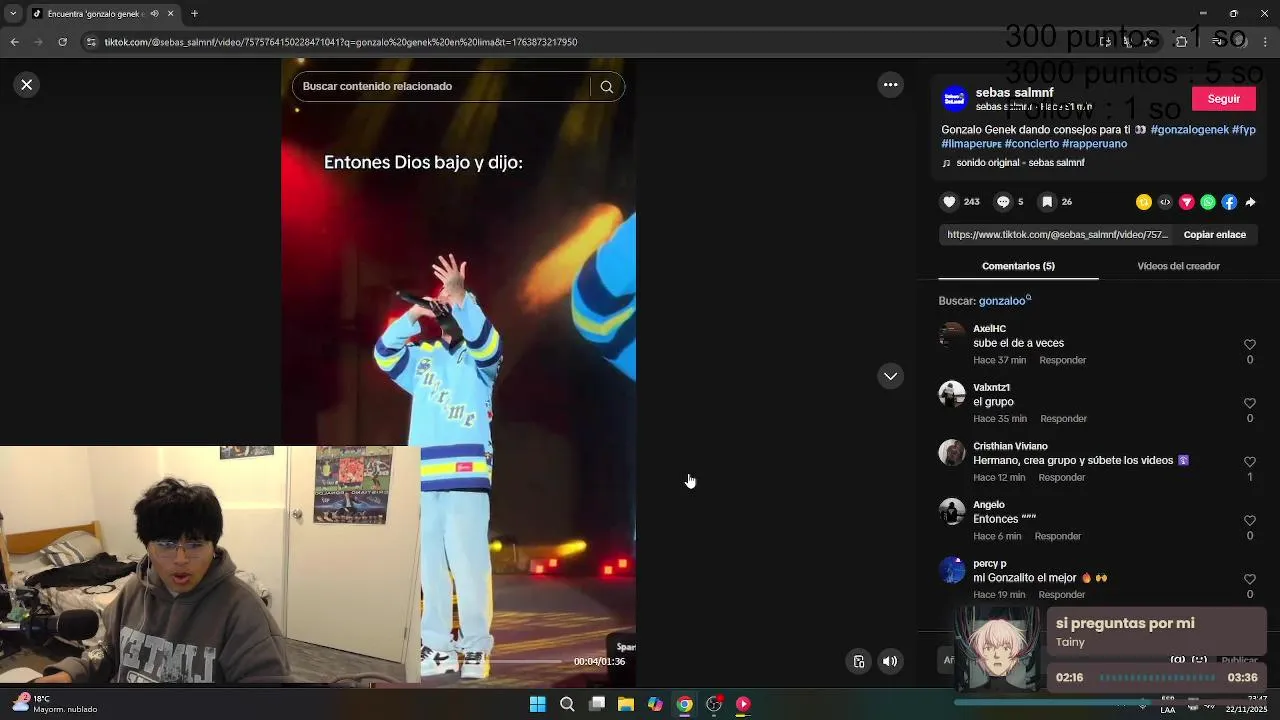The image size is (1280, 720).
Task: Click Copiar enlace button
Action: [1214, 235]
